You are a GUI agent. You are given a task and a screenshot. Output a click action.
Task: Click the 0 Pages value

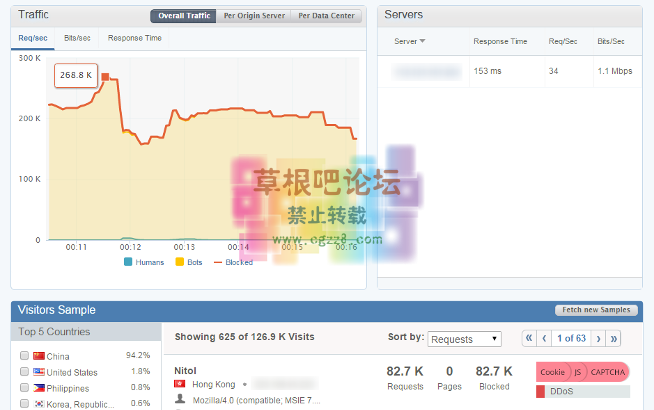pos(449,371)
